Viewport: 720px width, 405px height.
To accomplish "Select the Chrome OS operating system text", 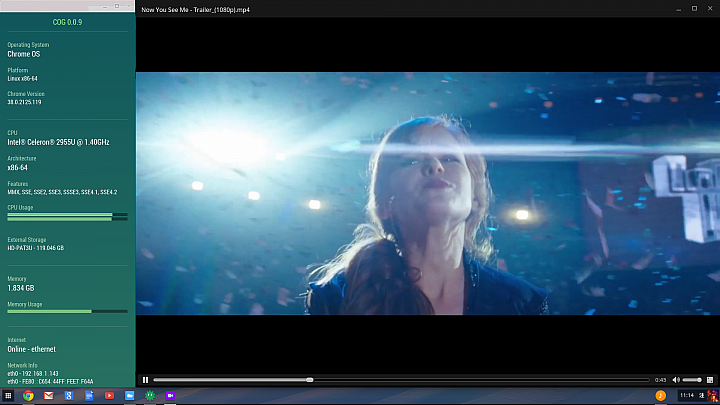I will [24, 54].
